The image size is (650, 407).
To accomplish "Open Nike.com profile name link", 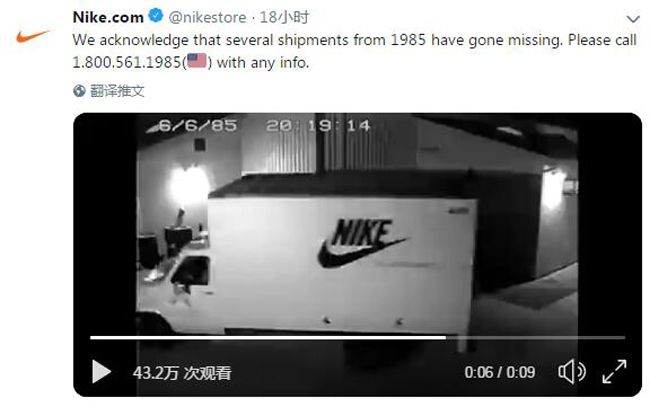I will pyautogui.click(x=108, y=17).
